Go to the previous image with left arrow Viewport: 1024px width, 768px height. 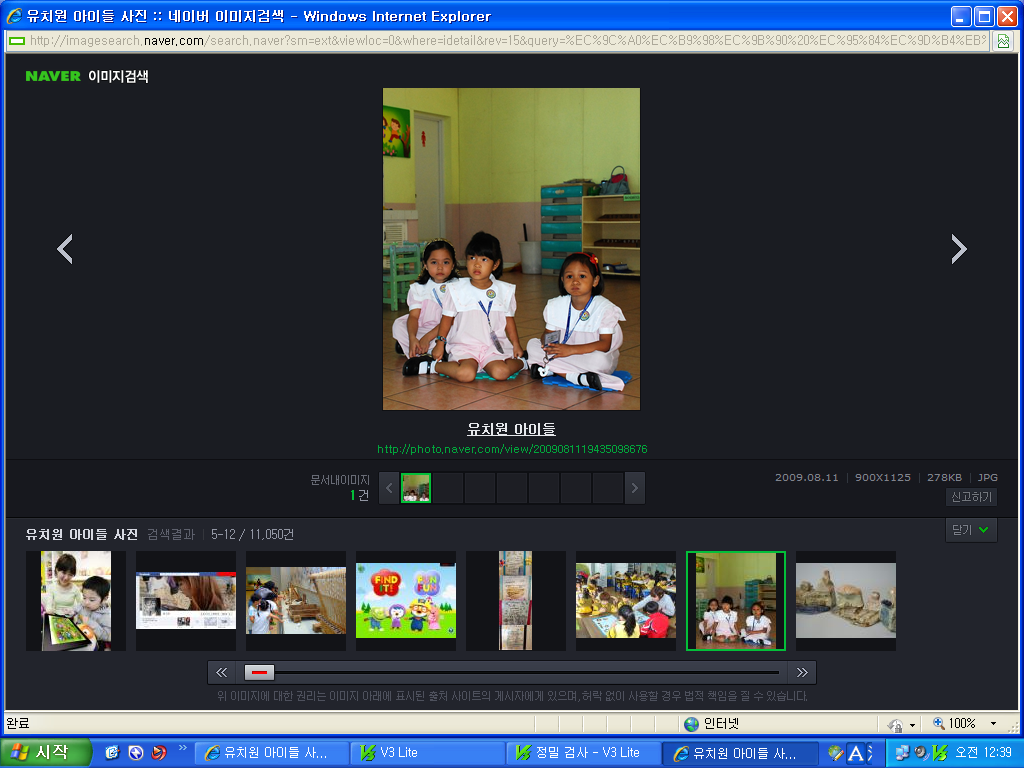click(65, 249)
